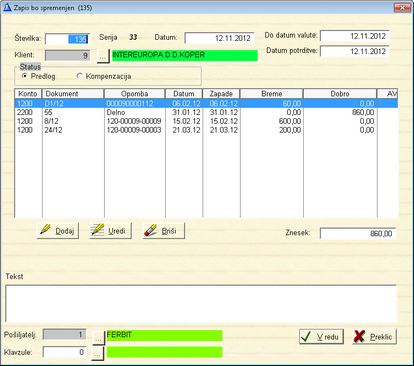Viewport: 414px width, 366px height.
Task: Confirm with the V redu button
Action: click(x=321, y=336)
